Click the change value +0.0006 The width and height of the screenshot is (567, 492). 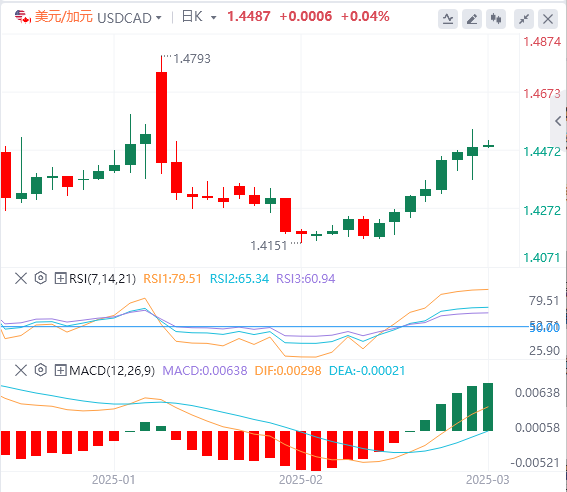point(306,16)
